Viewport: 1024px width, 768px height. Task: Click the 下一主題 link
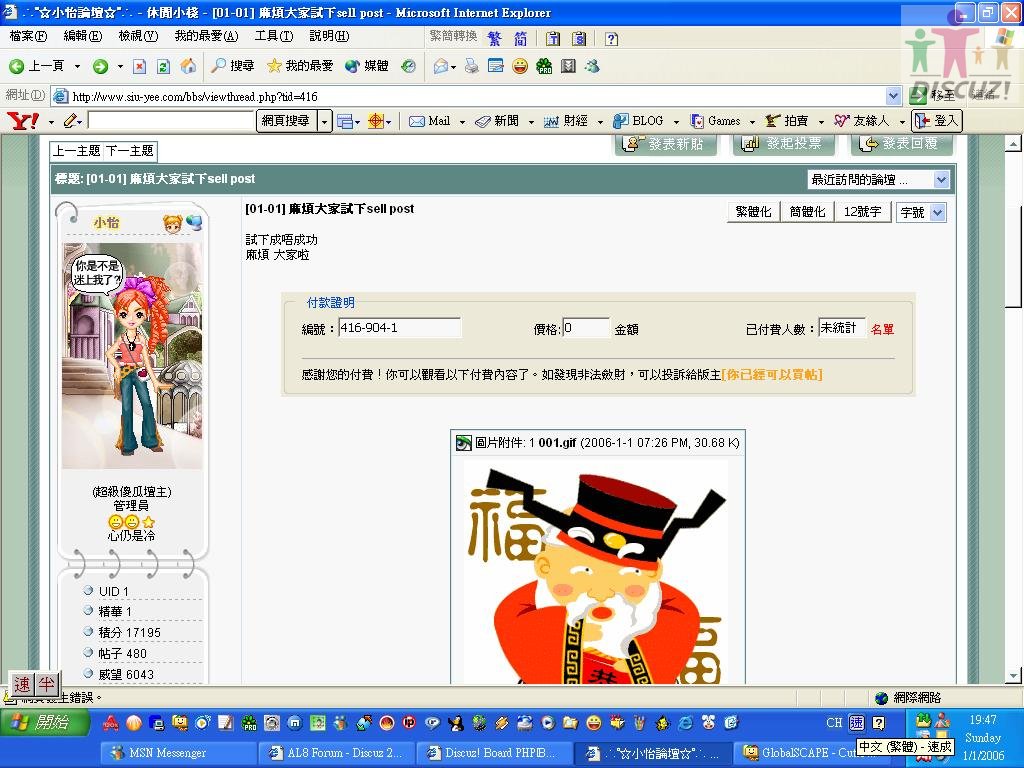[129, 151]
